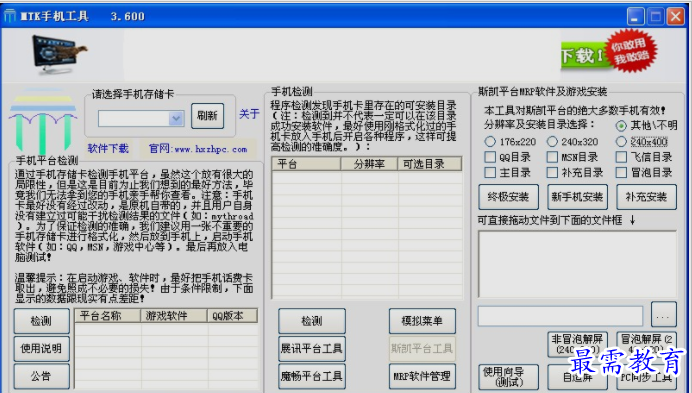Click the 游戏软件 column header

(174, 316)
